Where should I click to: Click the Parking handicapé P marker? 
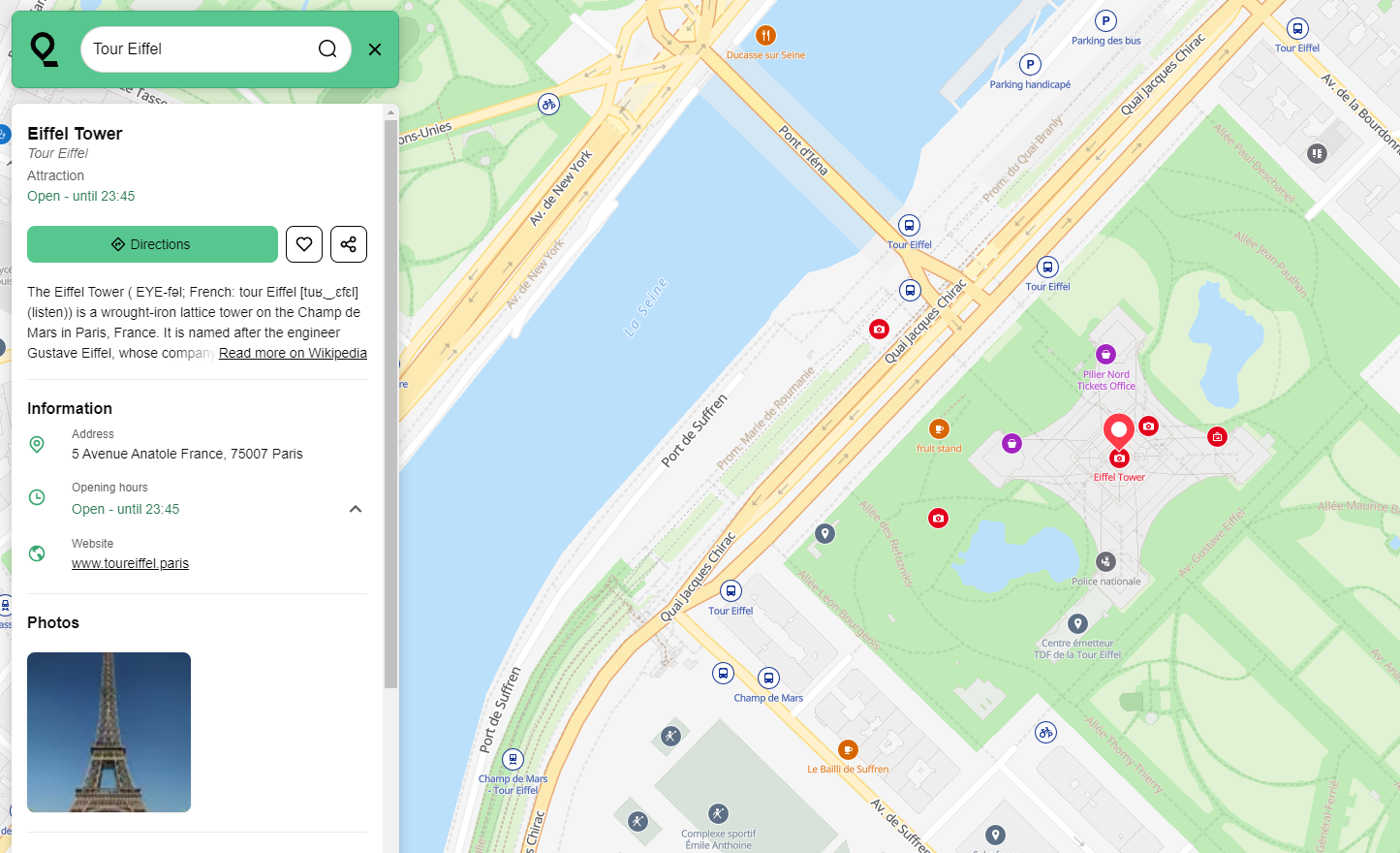pos(1030,65)
